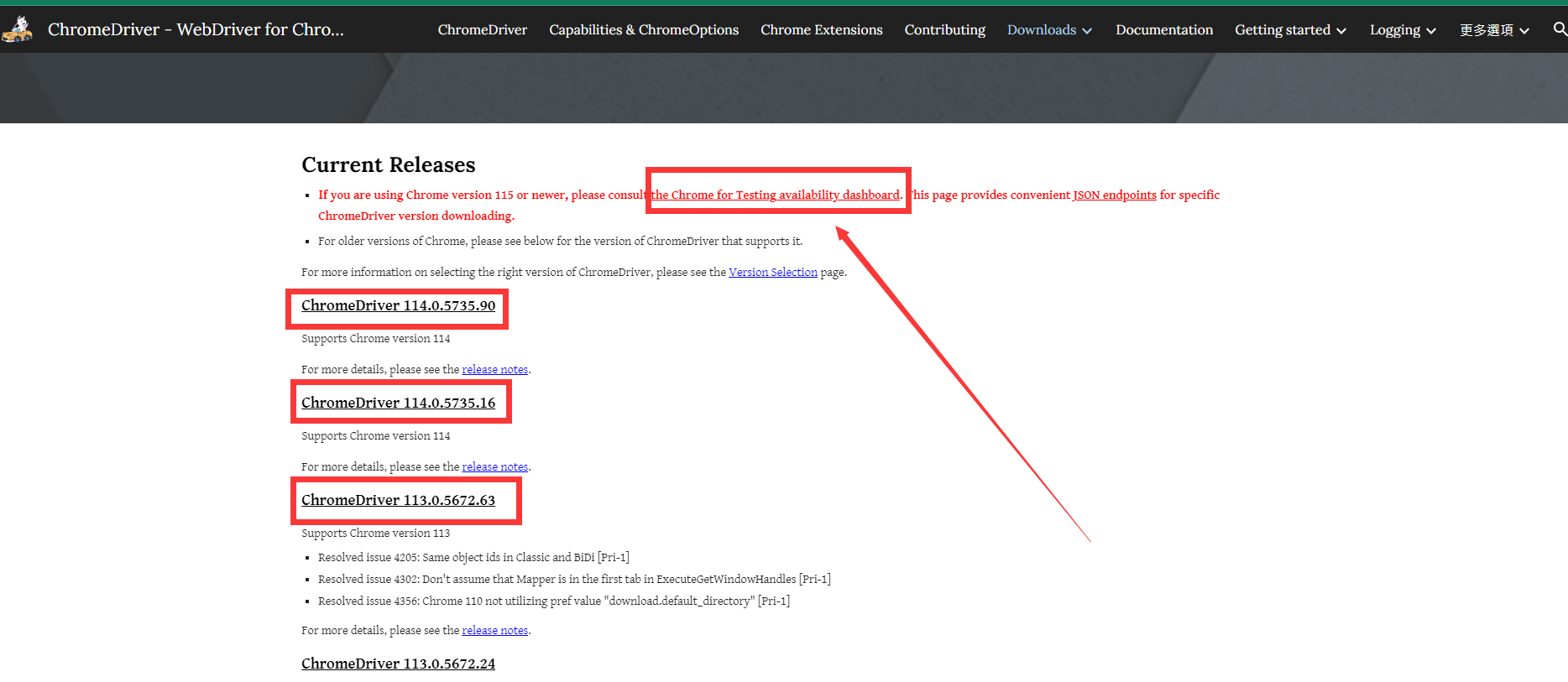Screen dimensions: 1568x682
Task: Click 'Supports Chrome version 113' text
Action: click(x=376, y=533)
